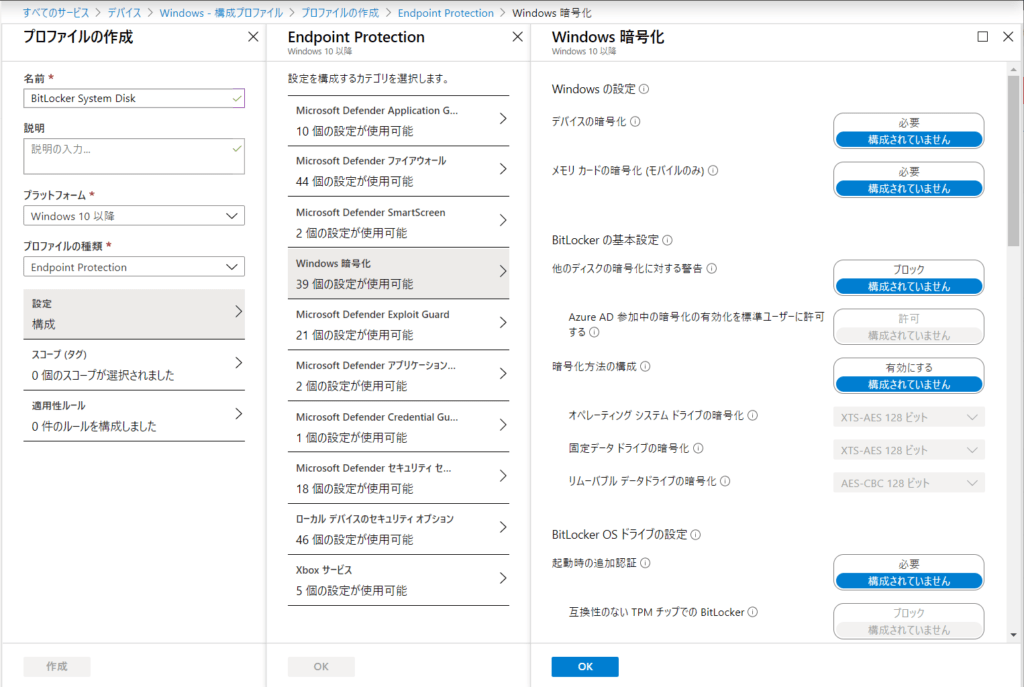Image resolution: width=1024 pixels, height=687 pixels.
Task: Set 起動時の追加認証 to 必要
Action: coord(908,564)
